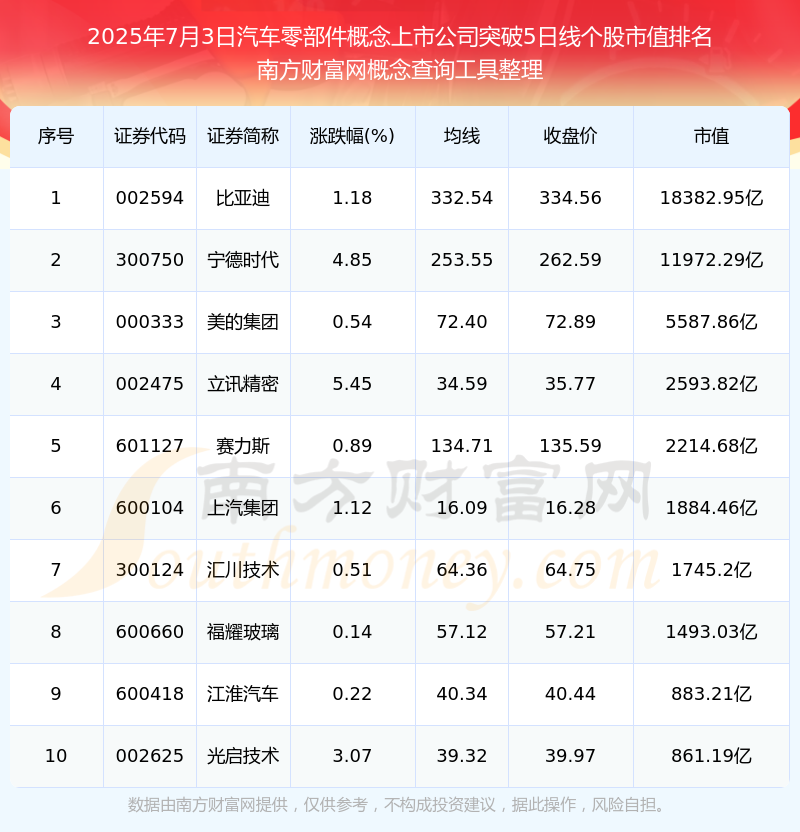The image size is (800, 832).
Task: Click moving average 64.36
Action: coord(462,570)
